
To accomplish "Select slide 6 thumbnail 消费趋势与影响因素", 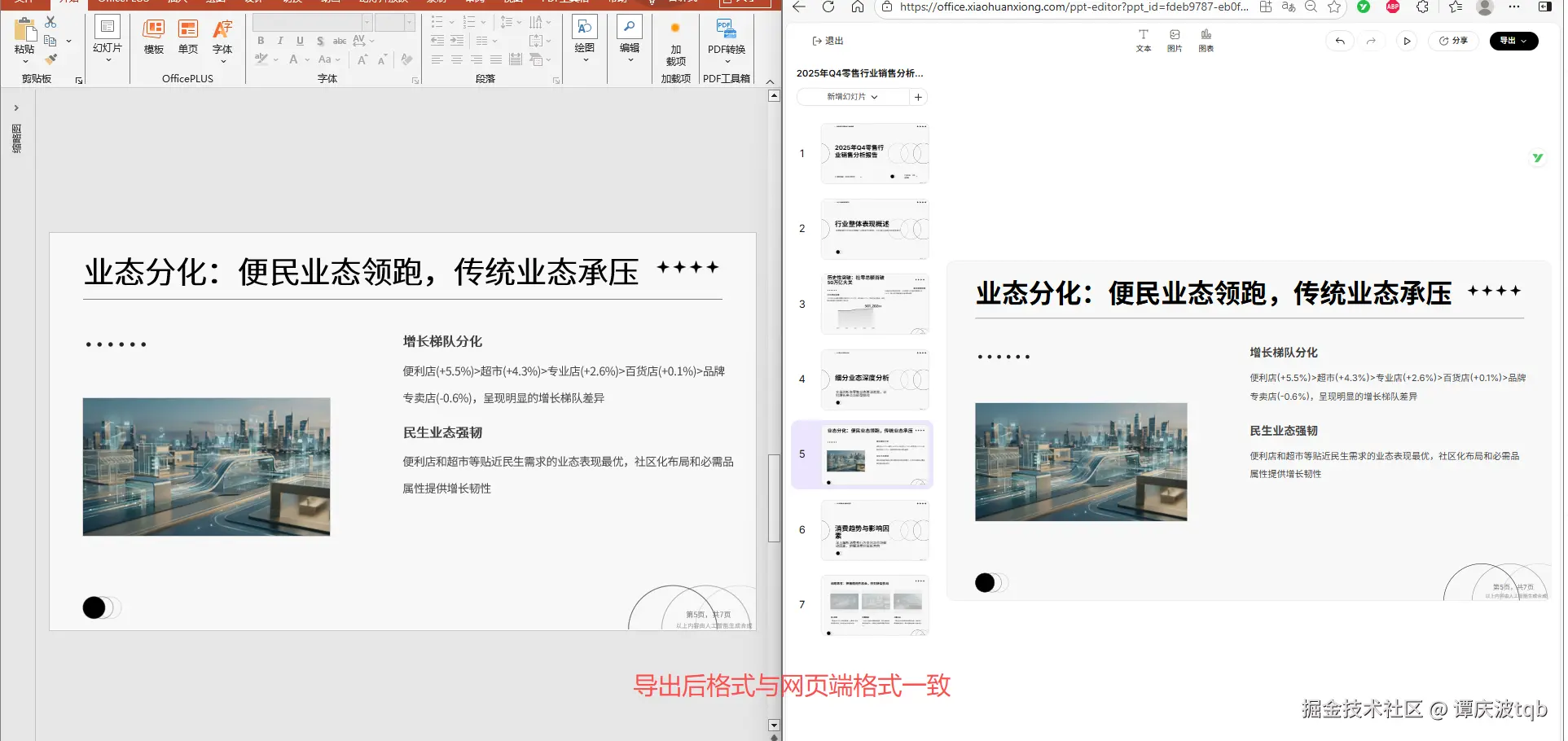I will point(875,530).
